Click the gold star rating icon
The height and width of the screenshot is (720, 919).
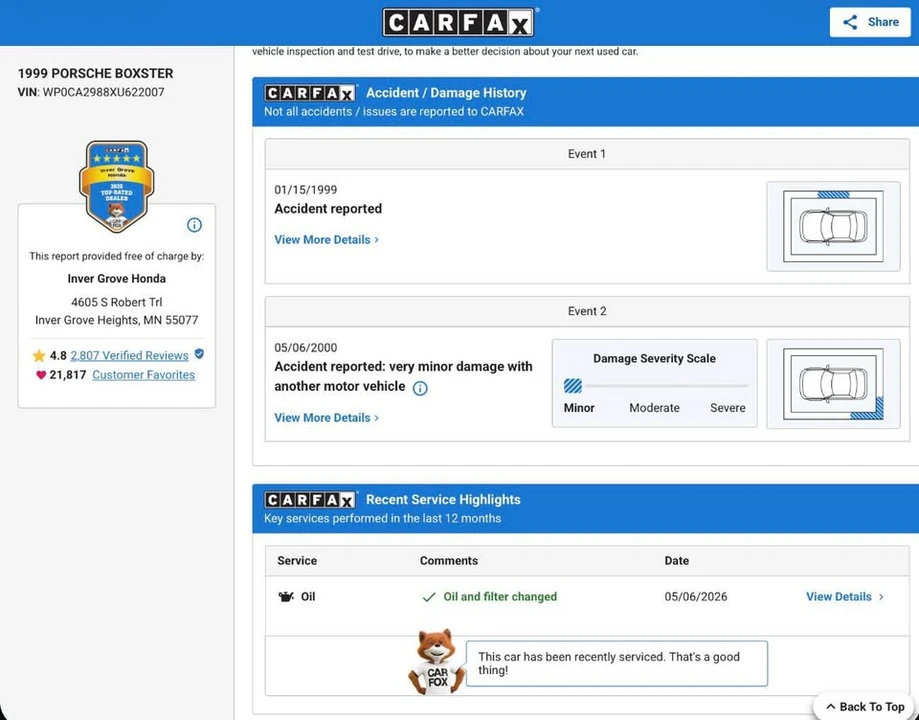(x=39, y=355)
